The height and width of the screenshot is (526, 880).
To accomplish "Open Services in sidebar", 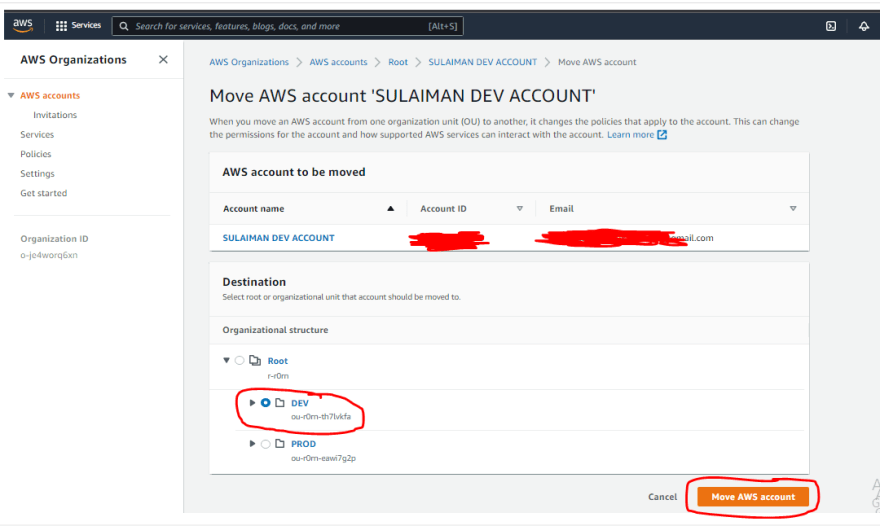I will 37,135.
